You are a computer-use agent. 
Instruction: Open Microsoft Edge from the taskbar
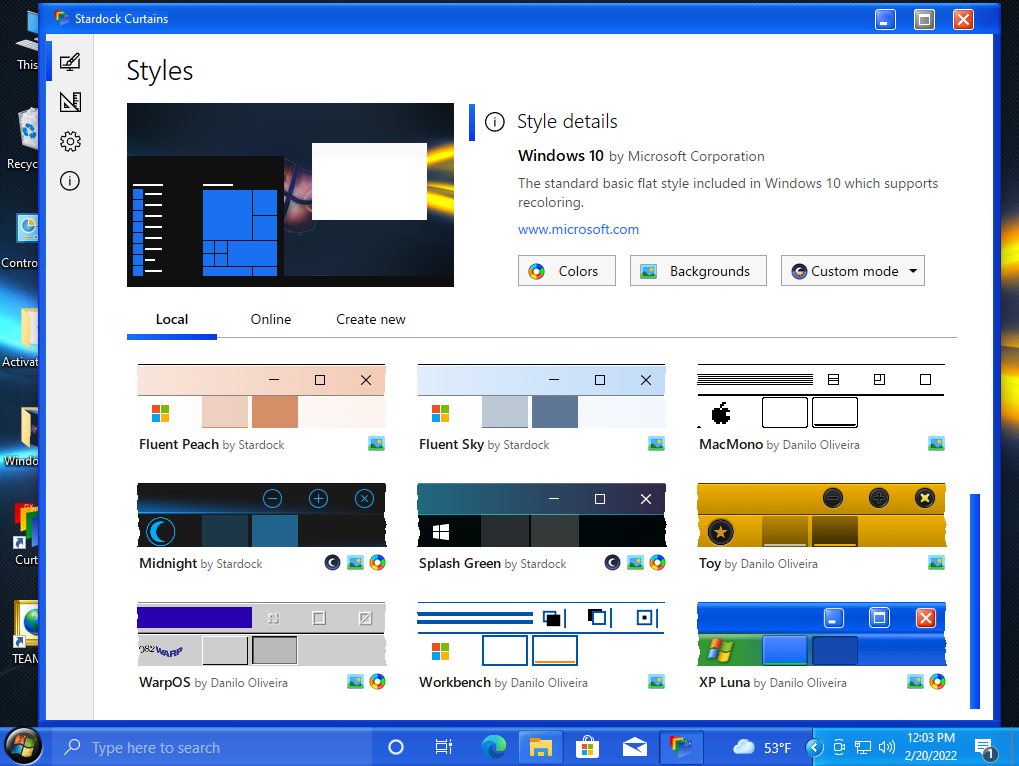click(x=494, y=747)
